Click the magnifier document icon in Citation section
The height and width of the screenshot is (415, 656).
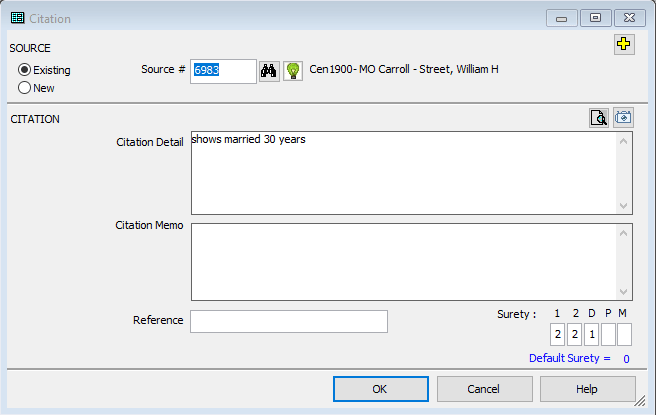click(x=599, y=118)
